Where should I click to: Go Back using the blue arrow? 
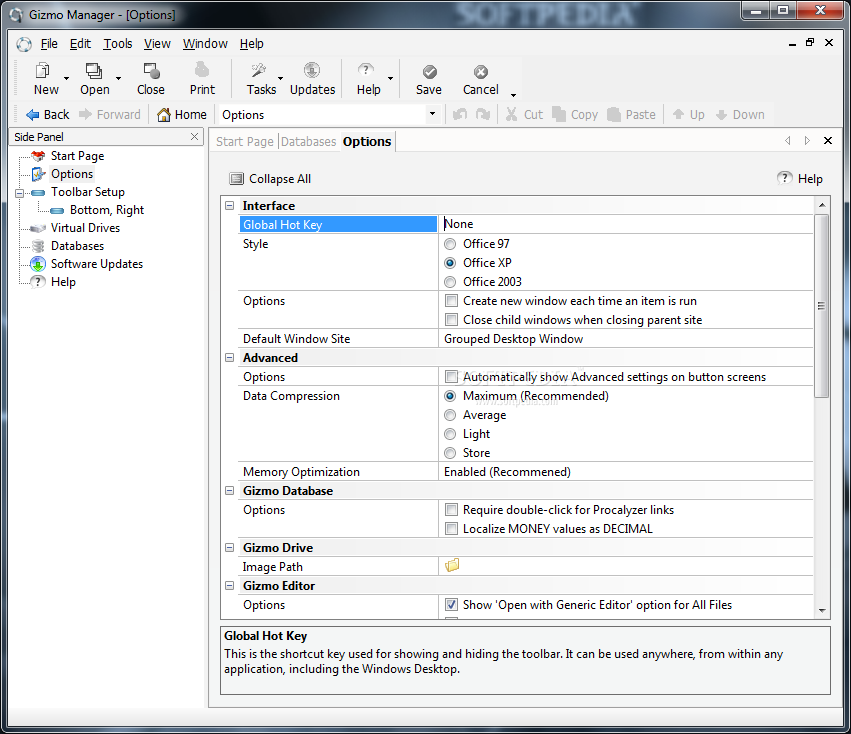pyautogui.click(x=33, y=115)
